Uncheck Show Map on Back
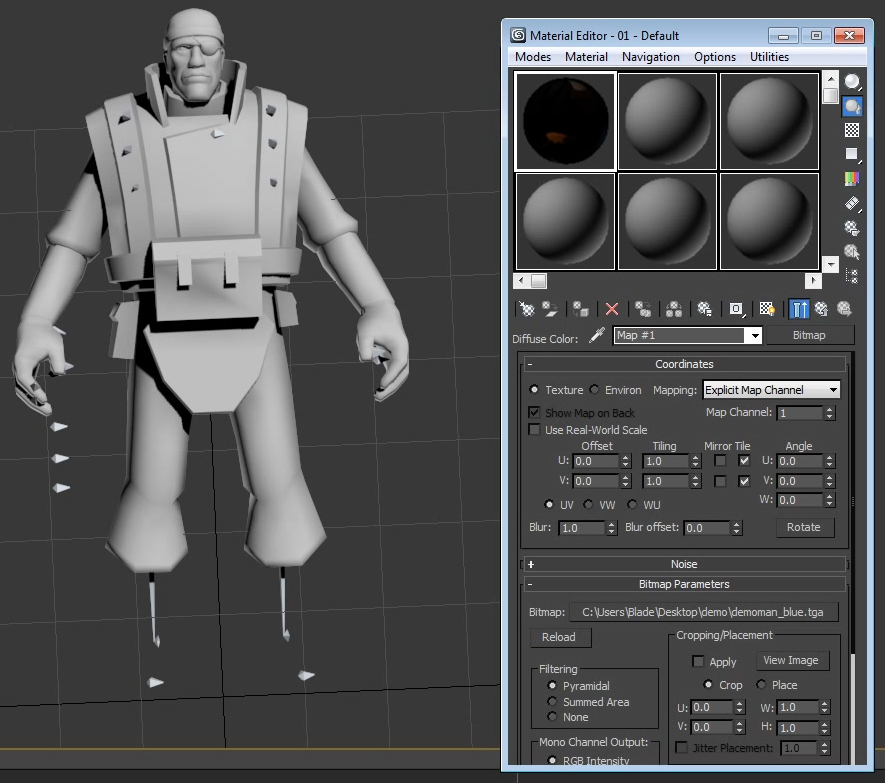This screenshot has width=885, height=783. click(535, 412)
